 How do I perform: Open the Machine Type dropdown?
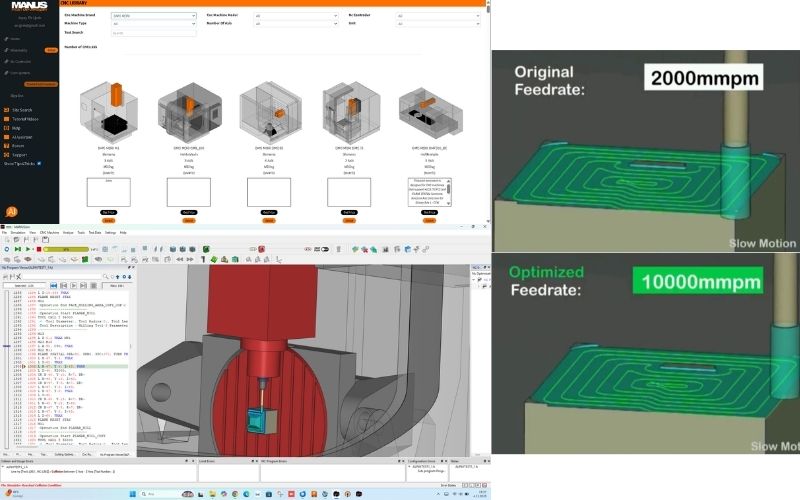coord(154,23)
